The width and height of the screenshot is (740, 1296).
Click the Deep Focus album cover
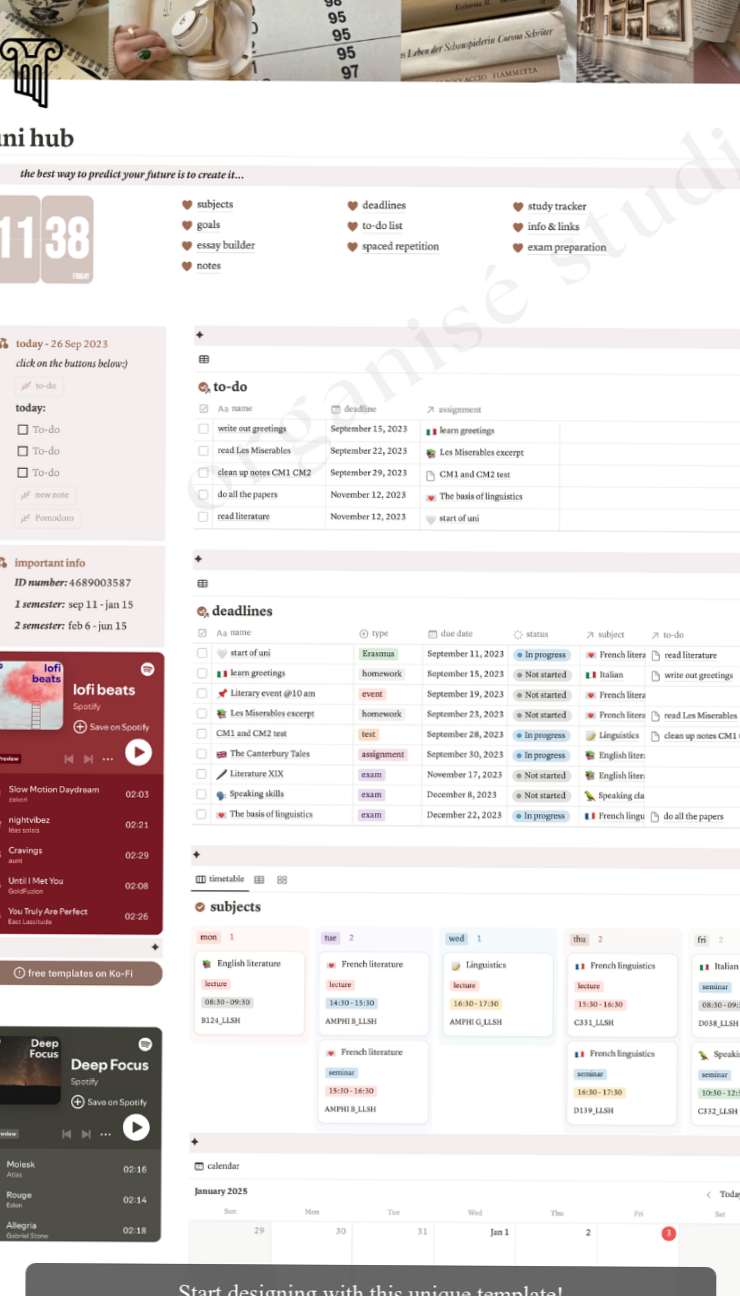pos(31,1069)
